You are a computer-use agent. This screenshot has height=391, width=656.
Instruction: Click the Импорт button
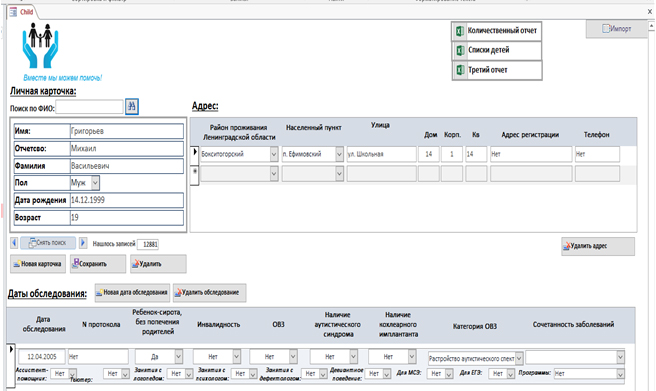(617, 29)
